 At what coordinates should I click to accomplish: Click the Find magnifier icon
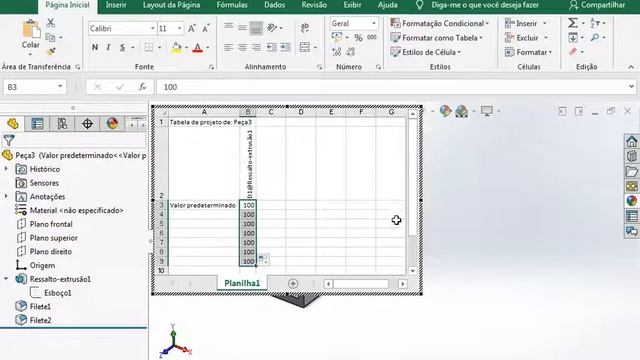pyautogui.click(x=595, y=38)
